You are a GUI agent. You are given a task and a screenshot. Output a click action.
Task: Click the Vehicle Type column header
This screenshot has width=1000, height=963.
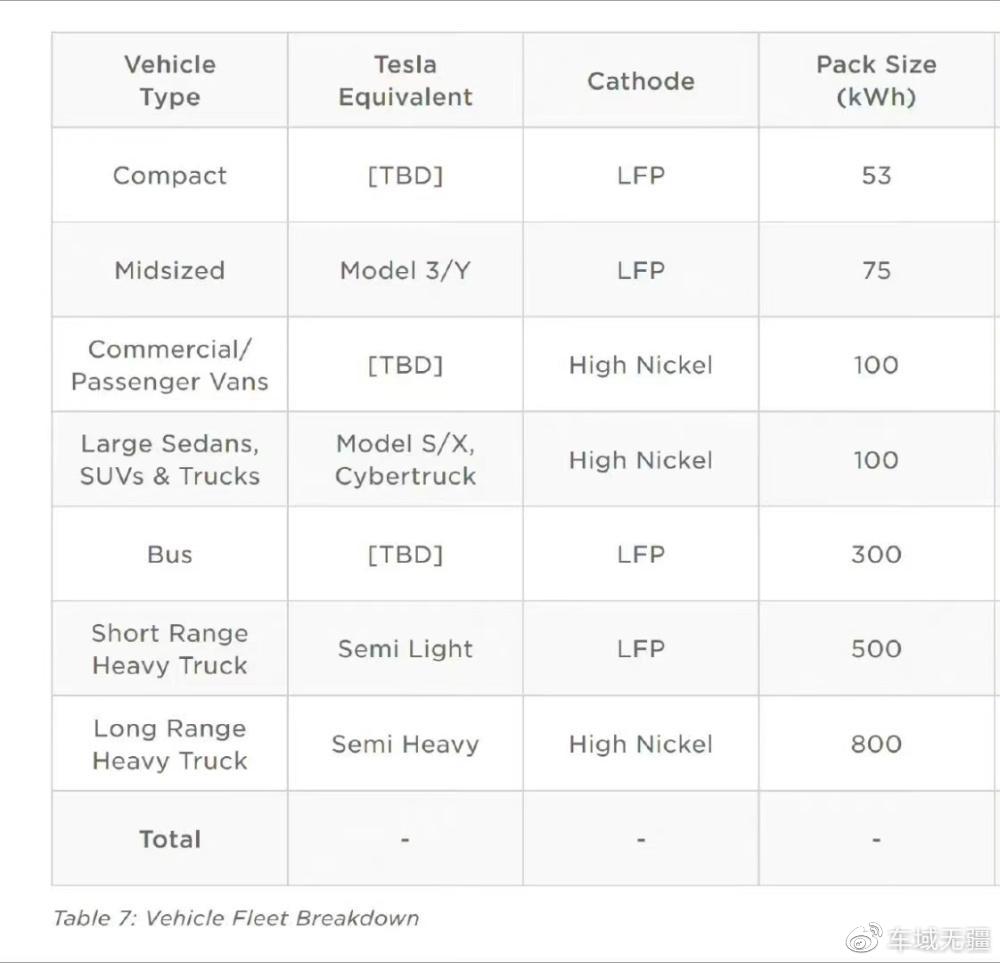click(170, 80)
